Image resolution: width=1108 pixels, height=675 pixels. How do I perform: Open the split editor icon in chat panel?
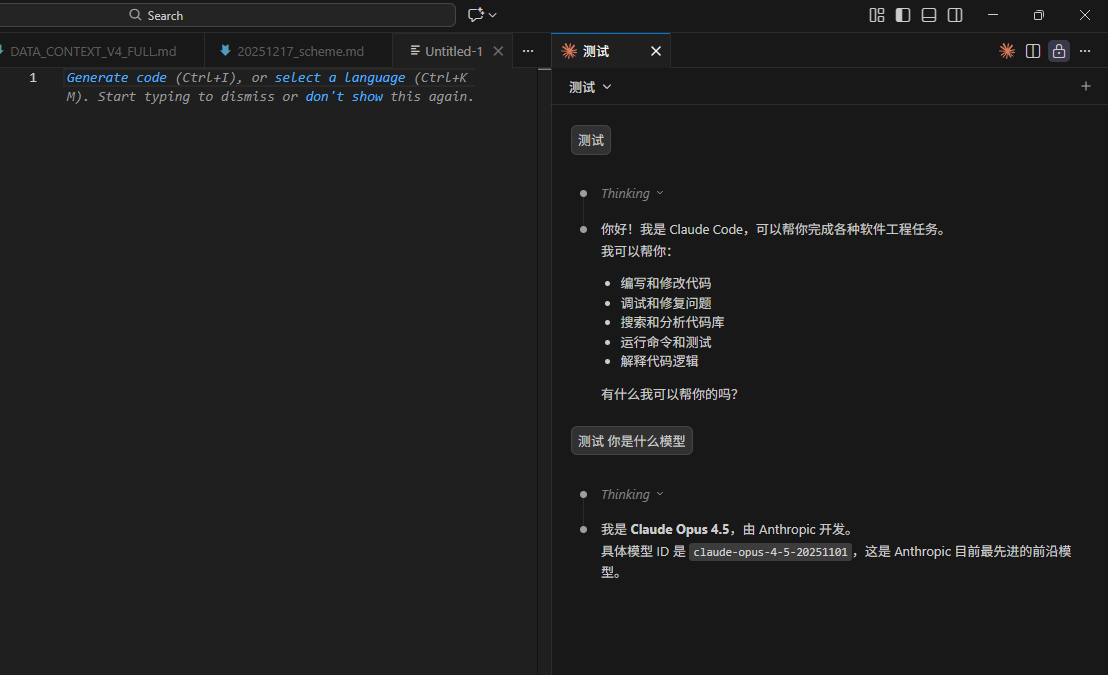tap(1032, 50)
